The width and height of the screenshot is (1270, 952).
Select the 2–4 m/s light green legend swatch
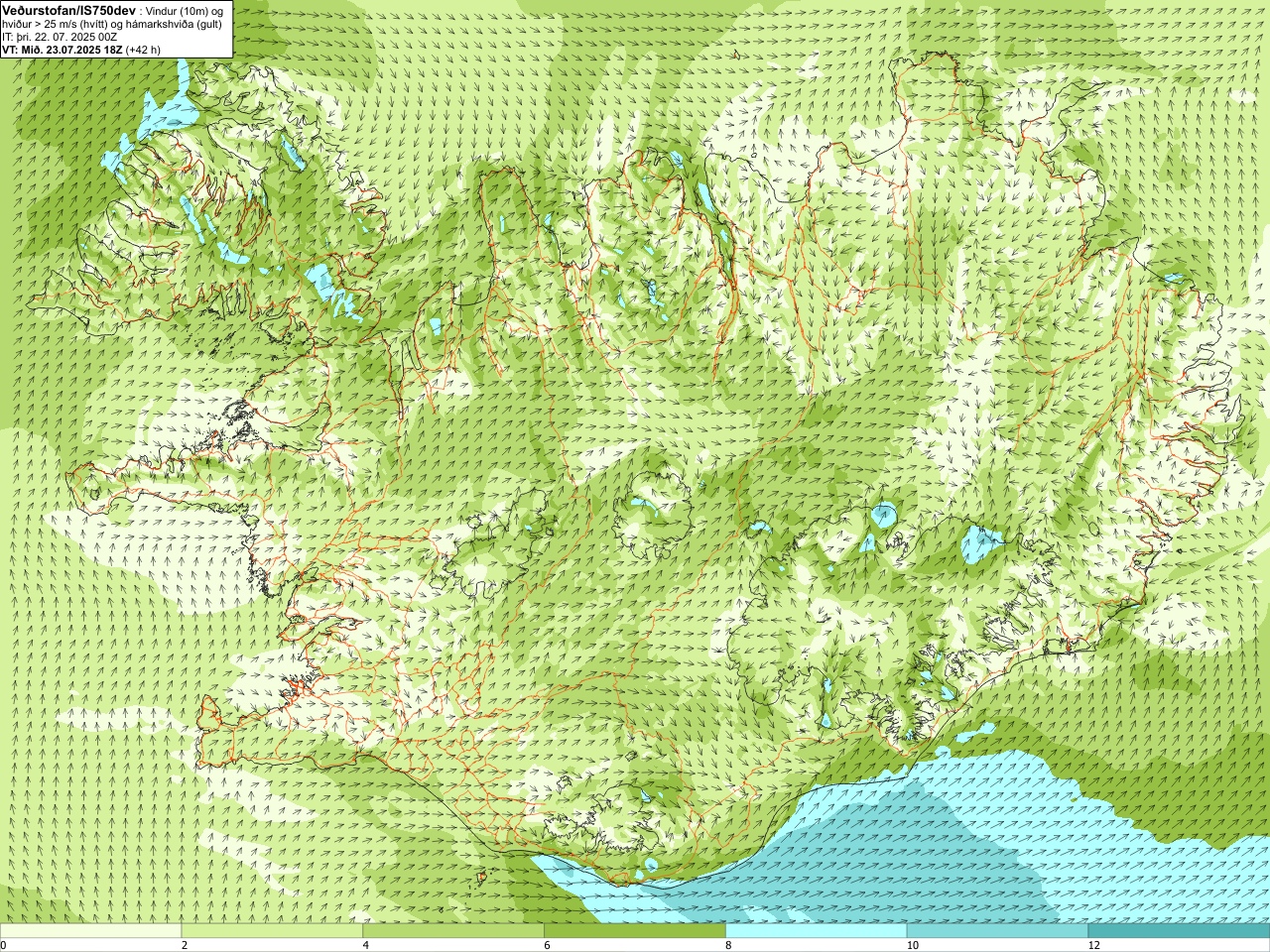click(272, 931)
